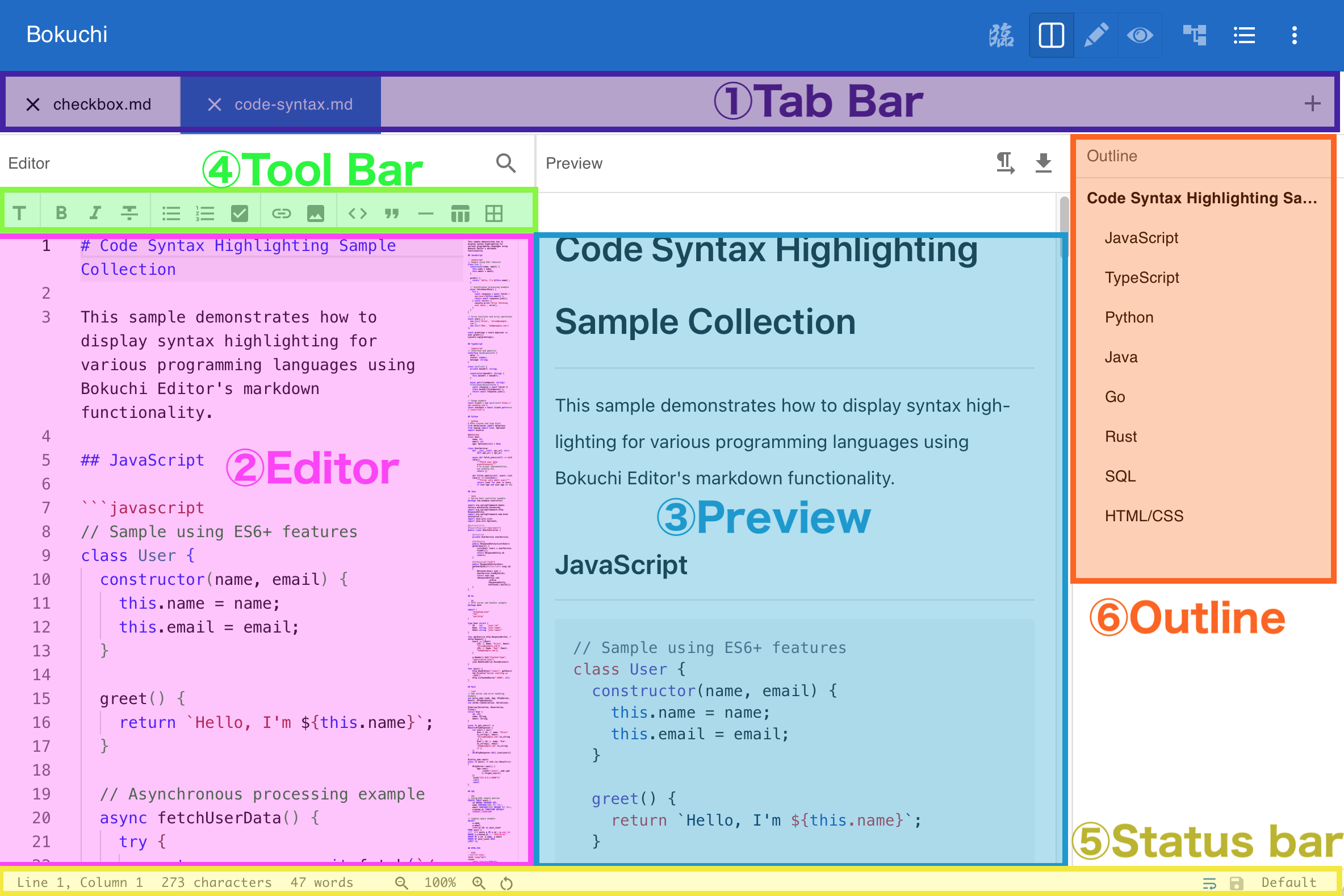Zoom out using status bar magnifier minus

tap(401, 883)
